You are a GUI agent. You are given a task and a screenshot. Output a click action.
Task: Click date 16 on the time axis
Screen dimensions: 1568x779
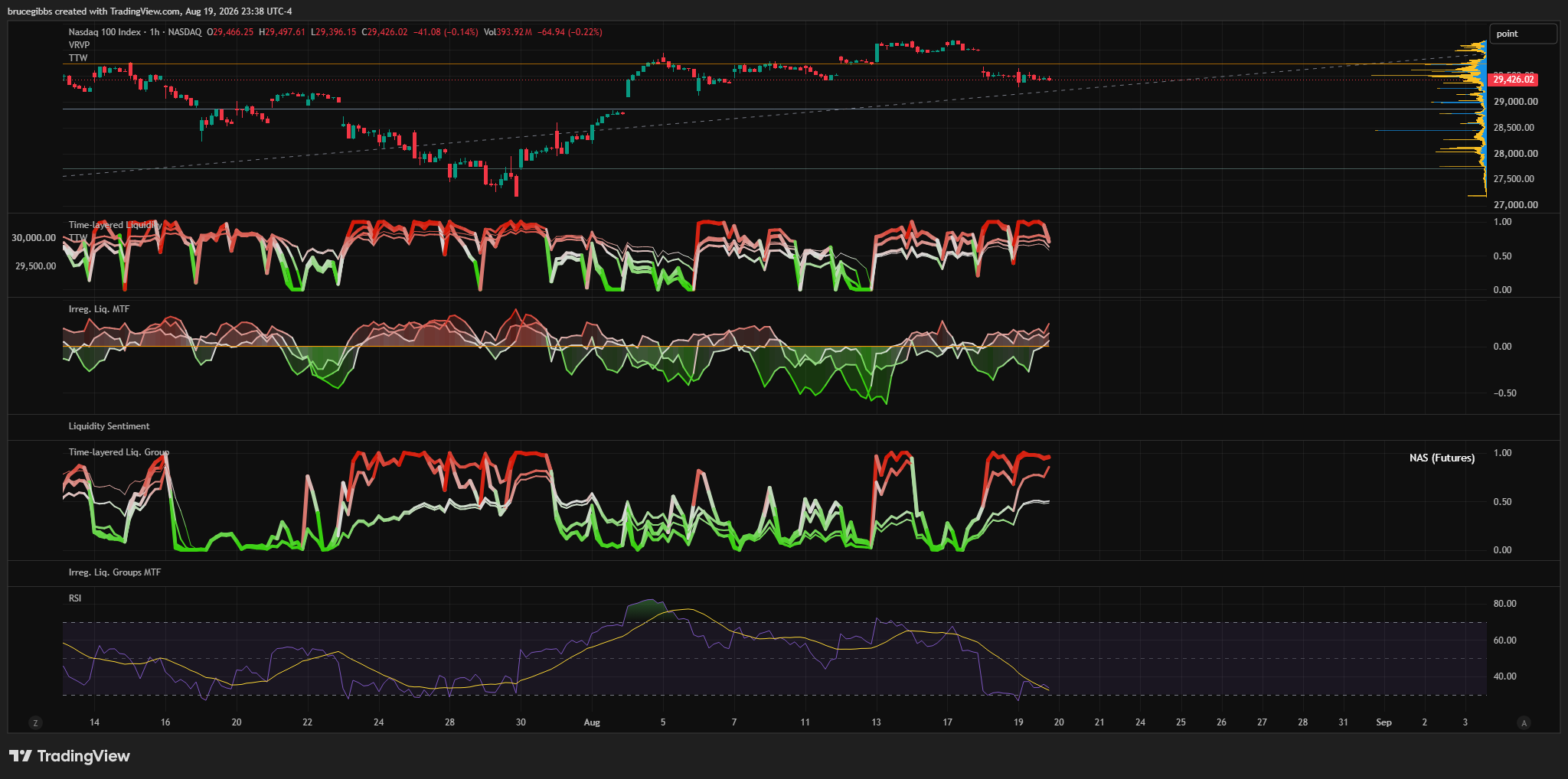165,722
